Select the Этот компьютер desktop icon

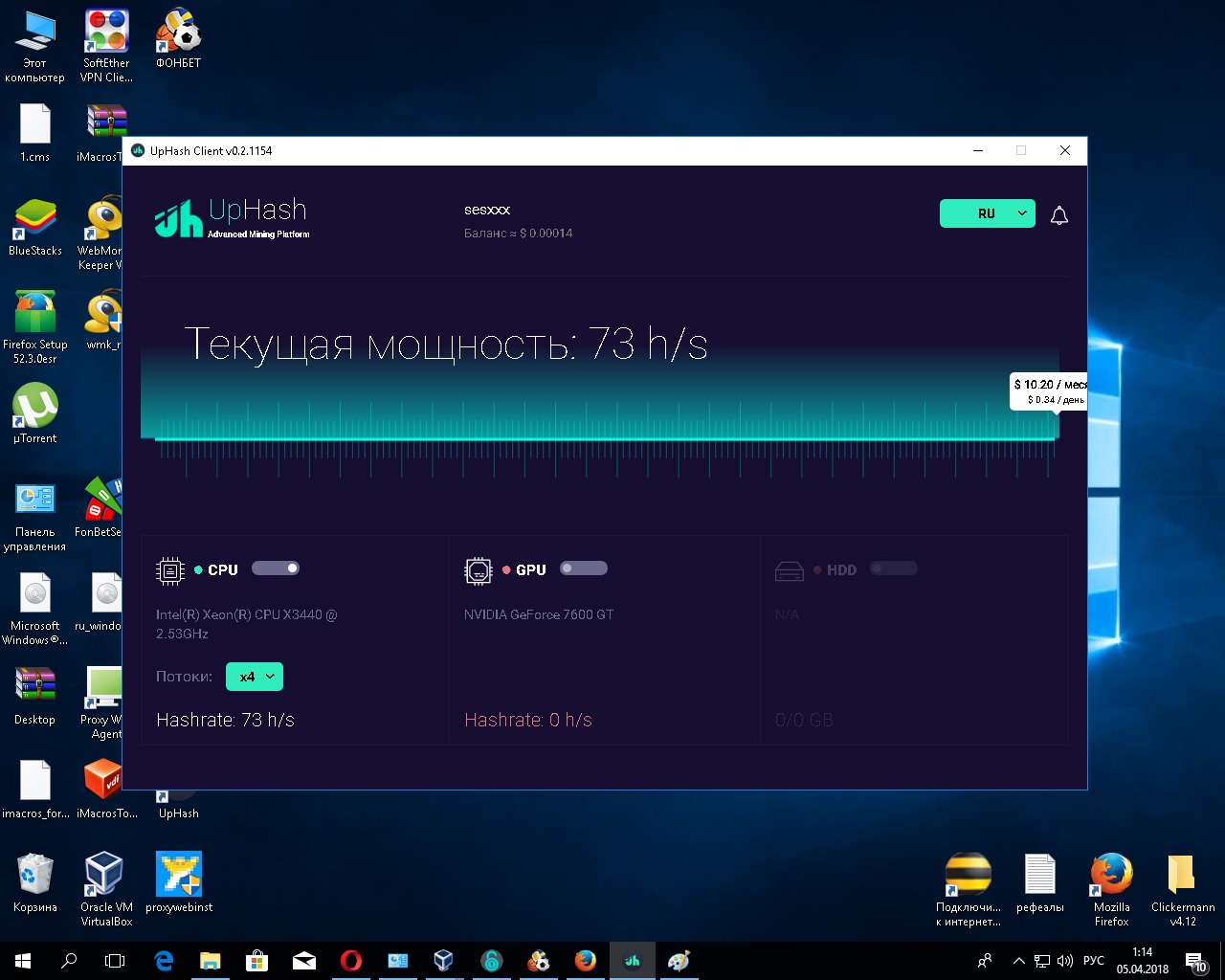[x=35, y=47]
